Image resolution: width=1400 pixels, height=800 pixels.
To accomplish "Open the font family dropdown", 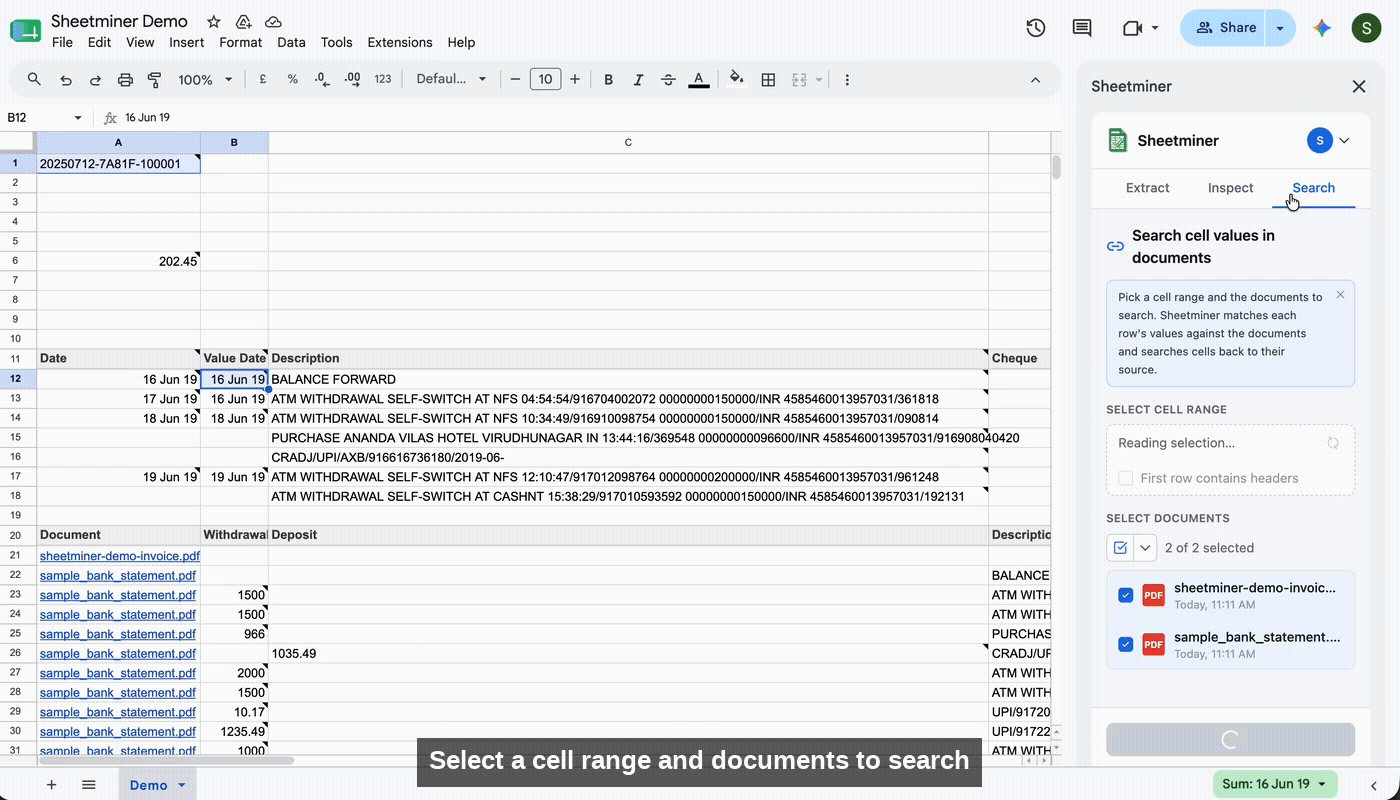I will [451, 80].
